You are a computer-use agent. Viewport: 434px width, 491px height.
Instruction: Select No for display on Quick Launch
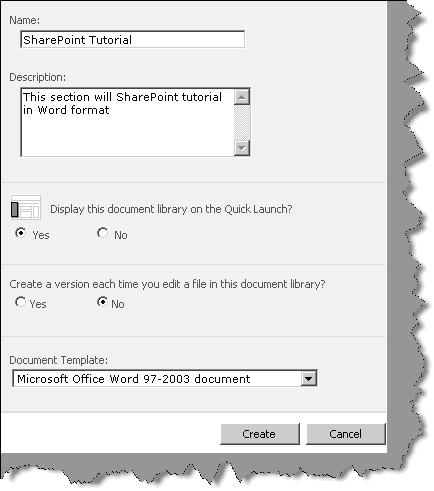[x=102, y=233]
